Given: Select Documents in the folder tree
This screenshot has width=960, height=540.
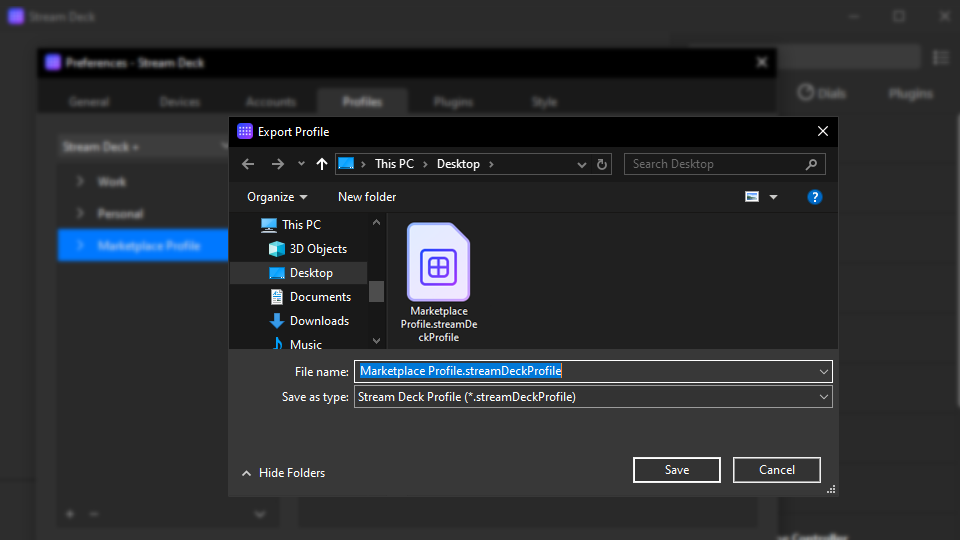Looking at the screenshot, I should tap(320, 297).
